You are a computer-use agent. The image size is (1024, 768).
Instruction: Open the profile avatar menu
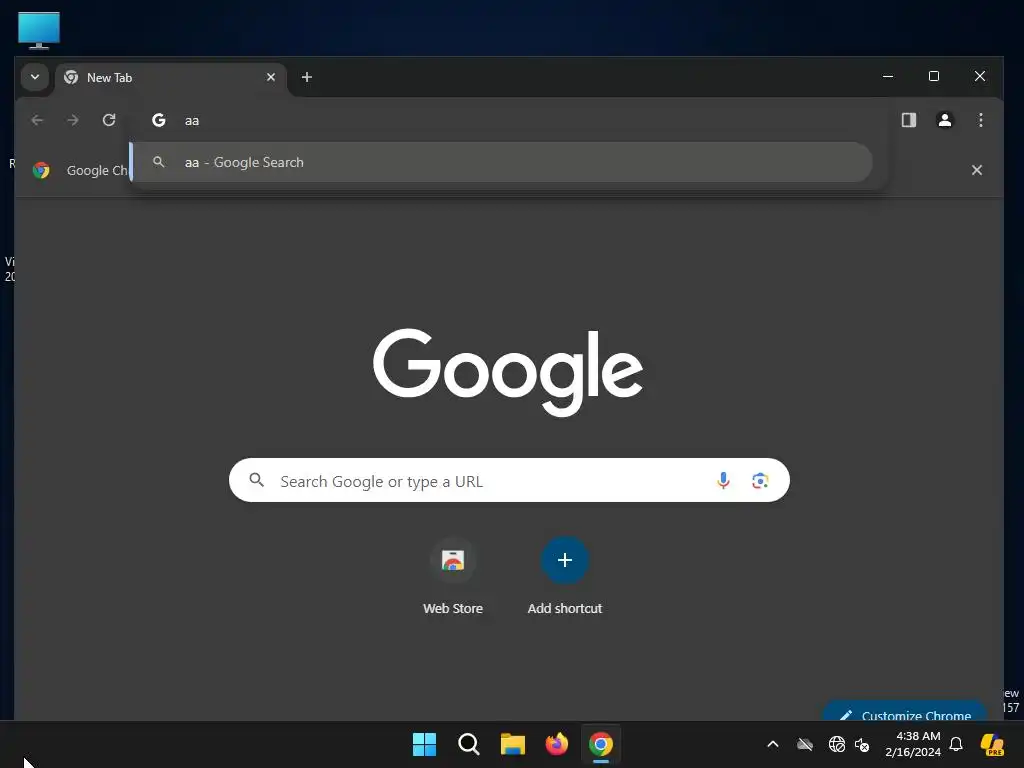(x=944, y=120)
